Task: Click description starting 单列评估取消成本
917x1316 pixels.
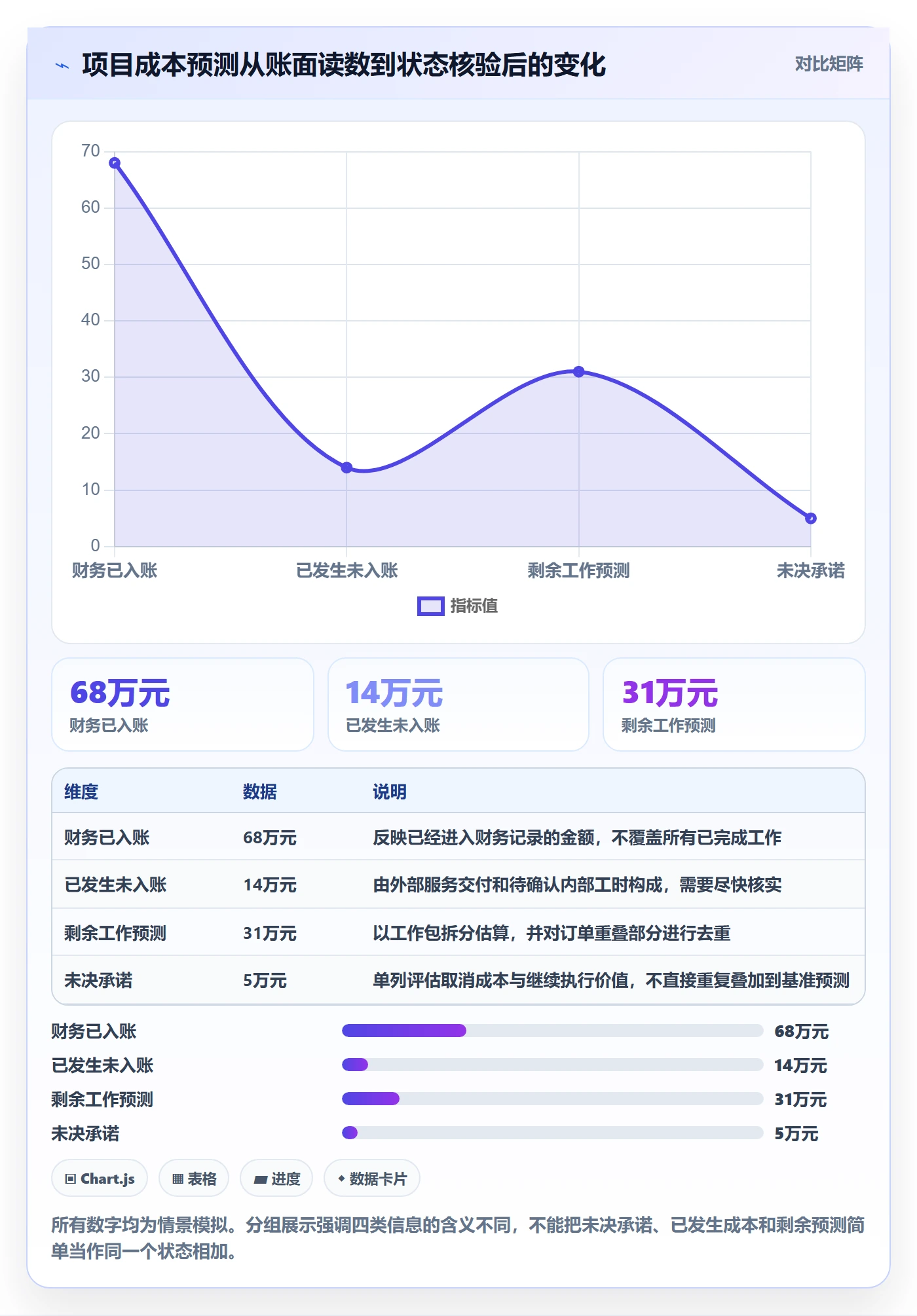Action: pyautogui.click(x=611, y=981)
